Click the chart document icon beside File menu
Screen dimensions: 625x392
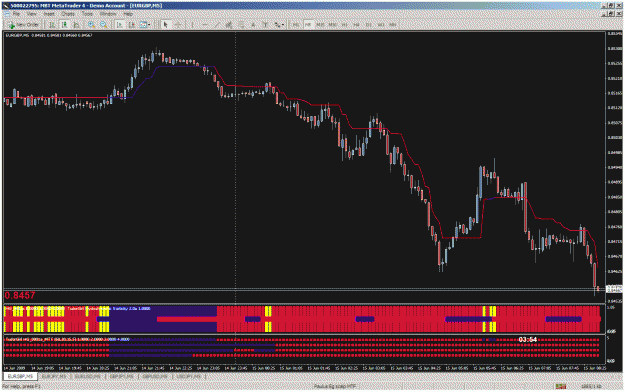click(7, 14)
